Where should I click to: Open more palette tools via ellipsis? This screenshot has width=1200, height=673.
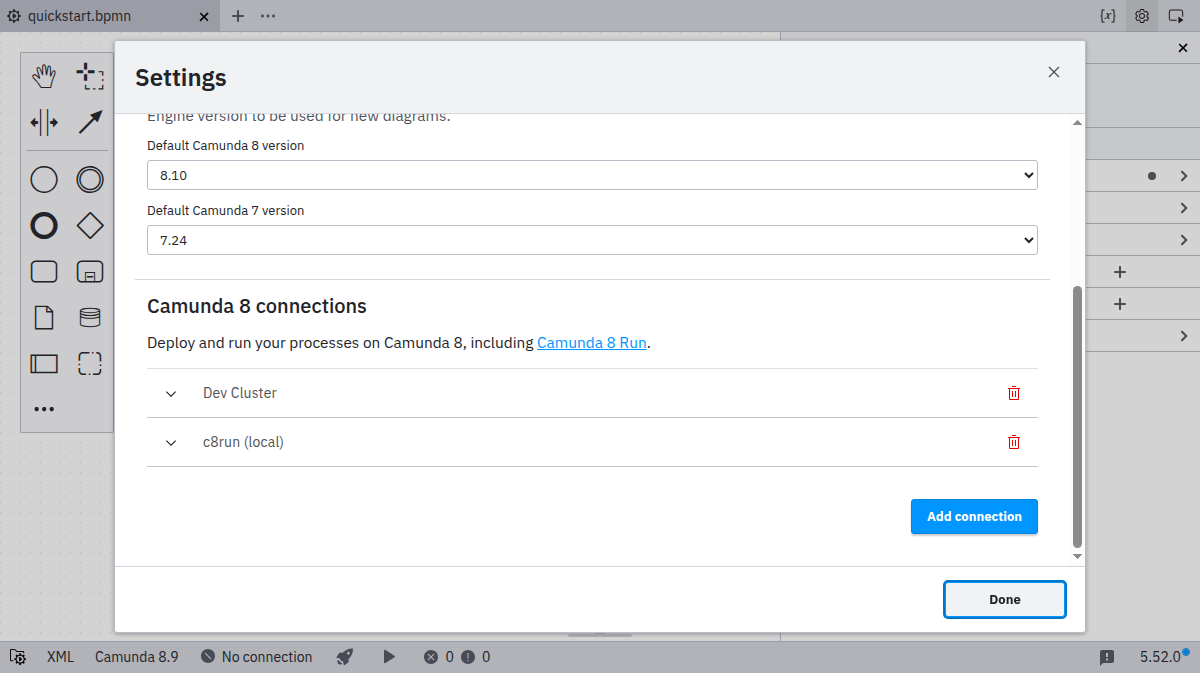pos(44,409)
